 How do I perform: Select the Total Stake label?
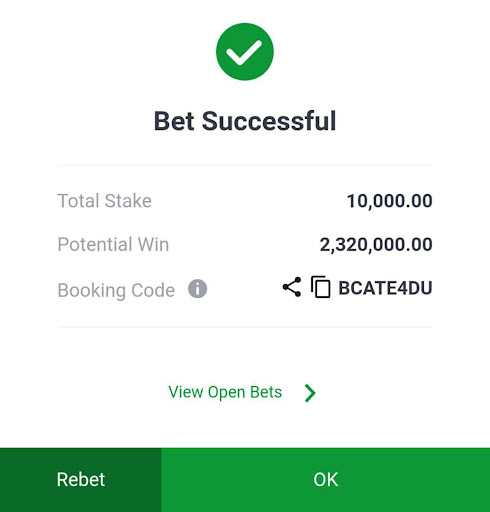[x=105, y=201]
